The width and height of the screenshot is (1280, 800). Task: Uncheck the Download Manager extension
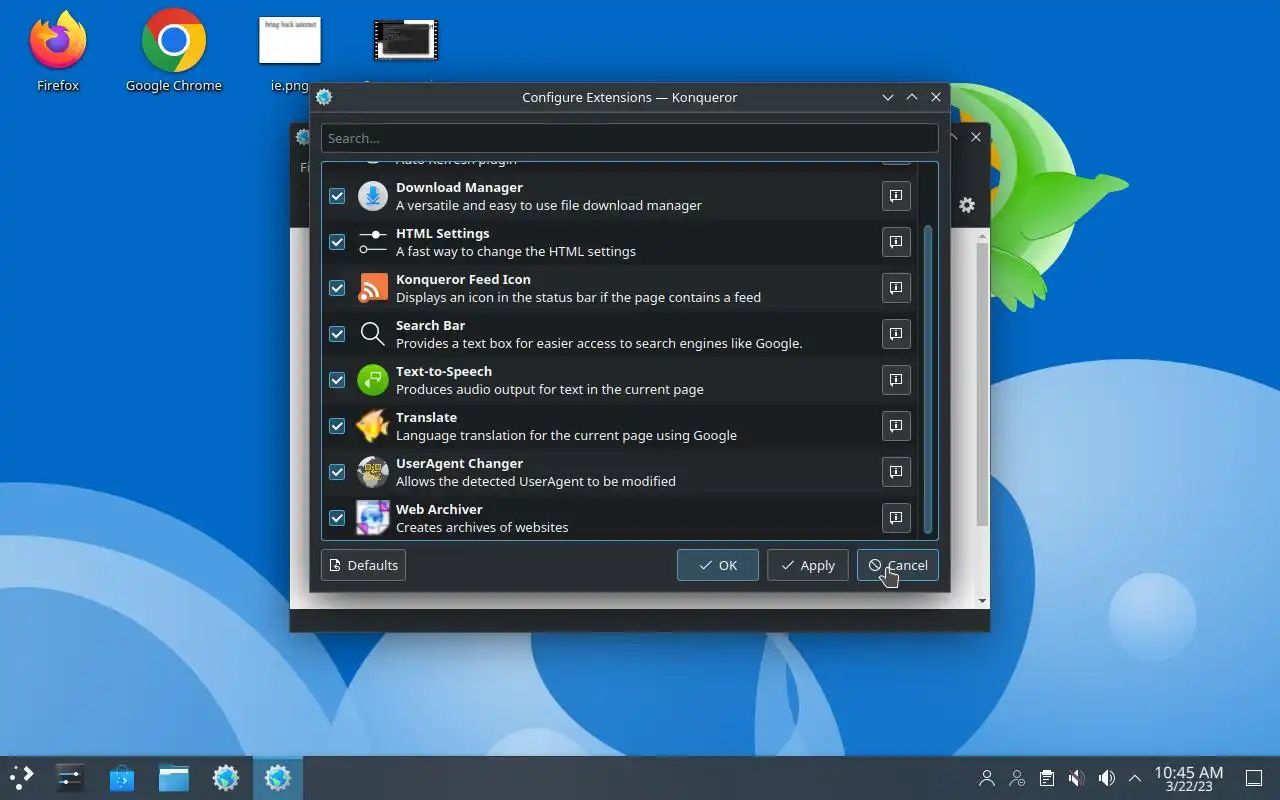337,196
